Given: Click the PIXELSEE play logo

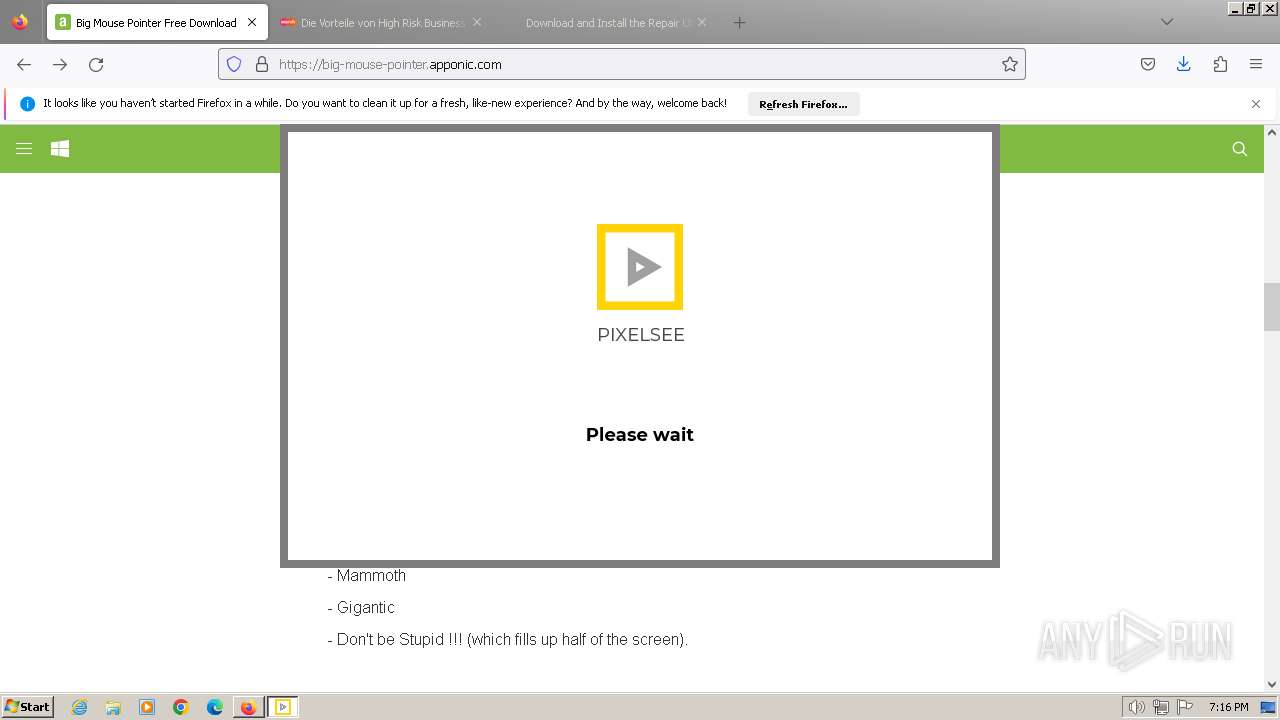Looking at the screenshot, I should [x=640, y=267].
